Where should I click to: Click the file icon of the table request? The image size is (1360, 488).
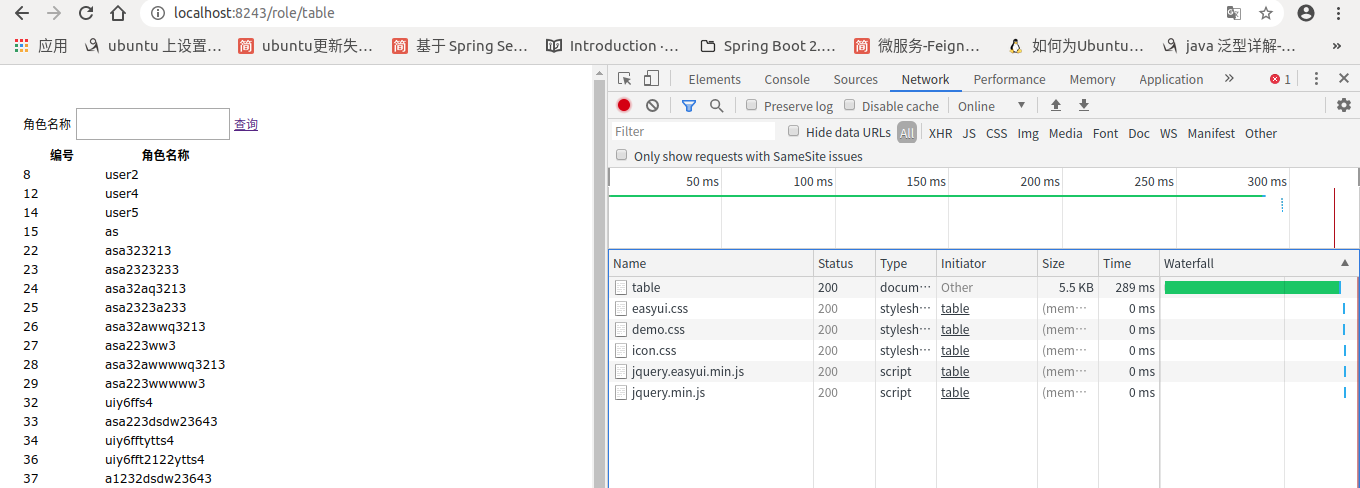coord(621,288)
